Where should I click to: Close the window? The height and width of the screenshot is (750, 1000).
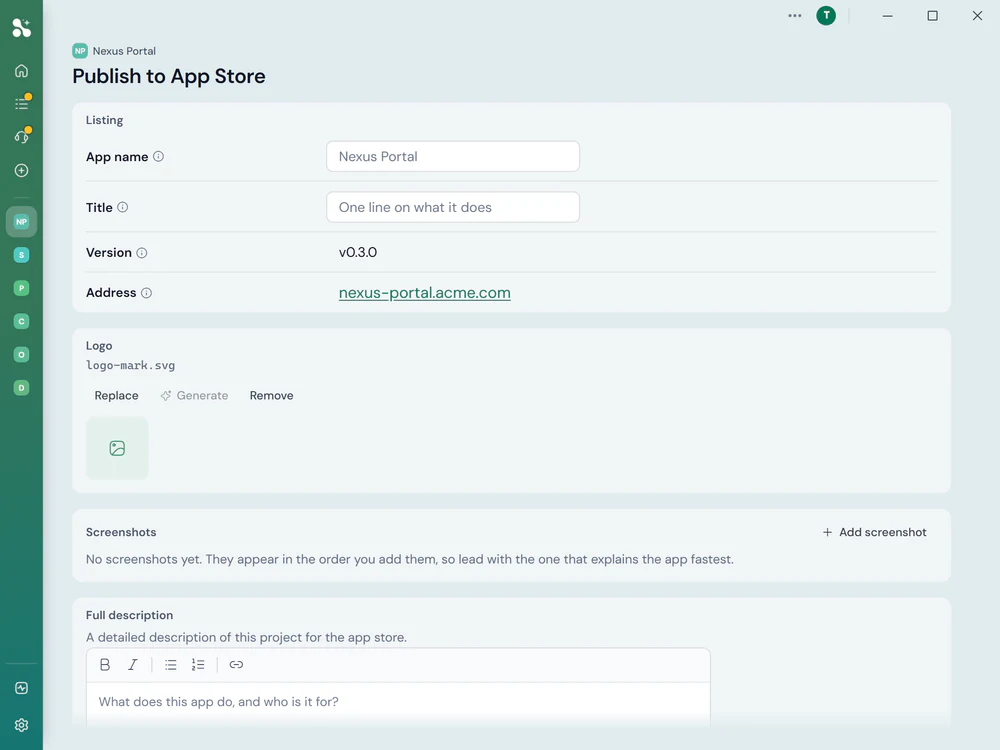(x=977, y=15)
